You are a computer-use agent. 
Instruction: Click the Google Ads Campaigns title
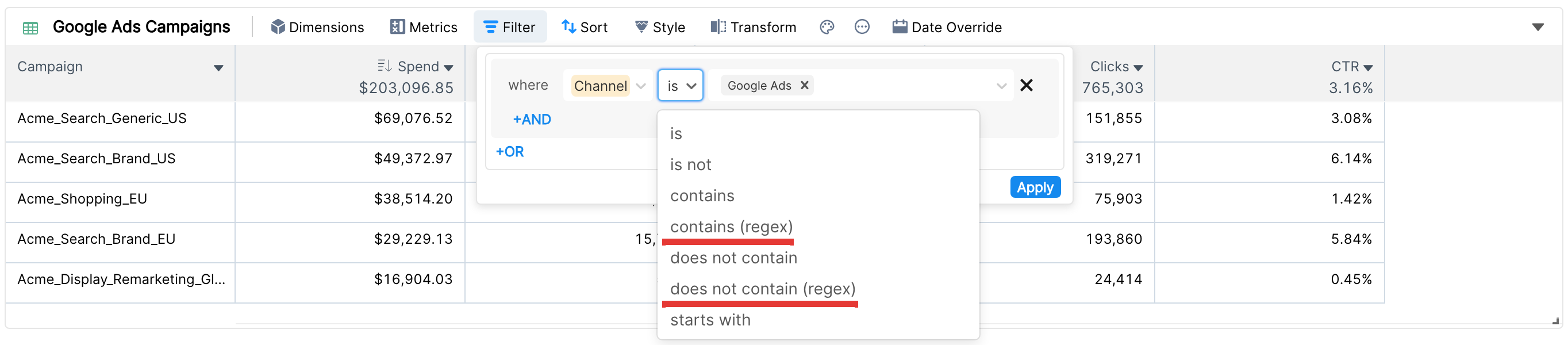tap(141, 27)
